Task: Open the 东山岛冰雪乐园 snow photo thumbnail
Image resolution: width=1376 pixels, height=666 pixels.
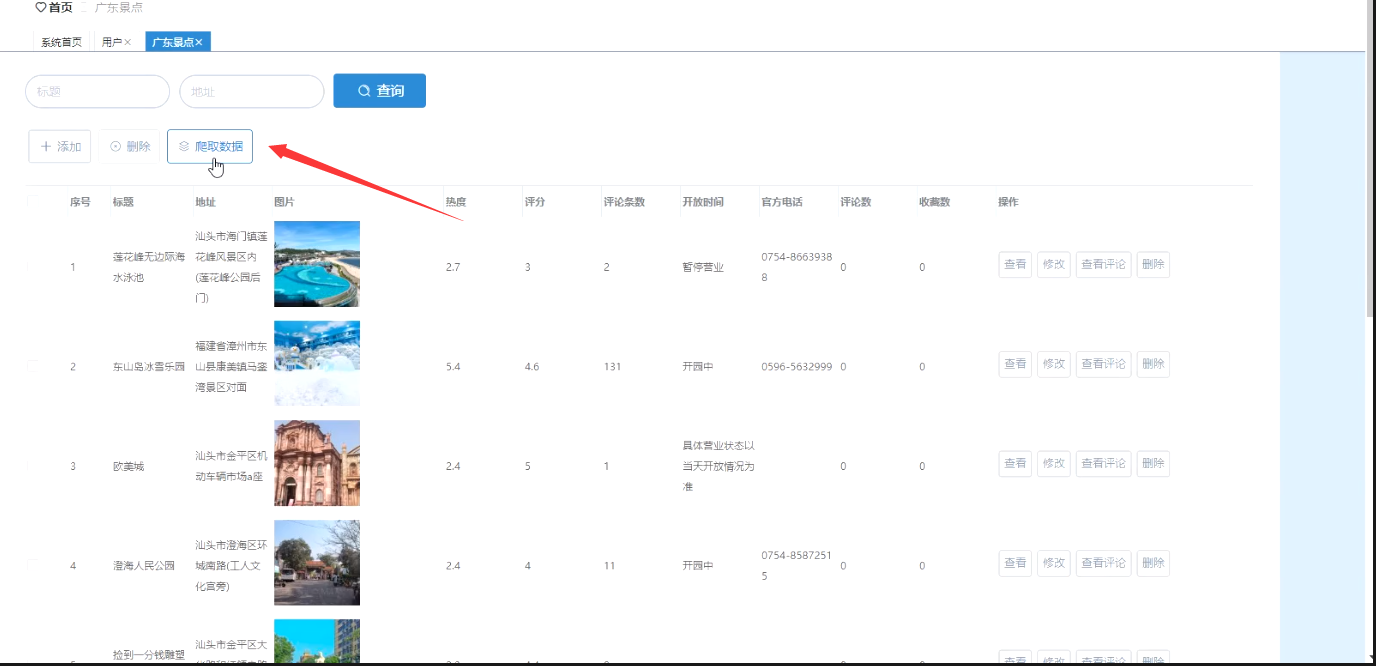Action: point(317,364)
